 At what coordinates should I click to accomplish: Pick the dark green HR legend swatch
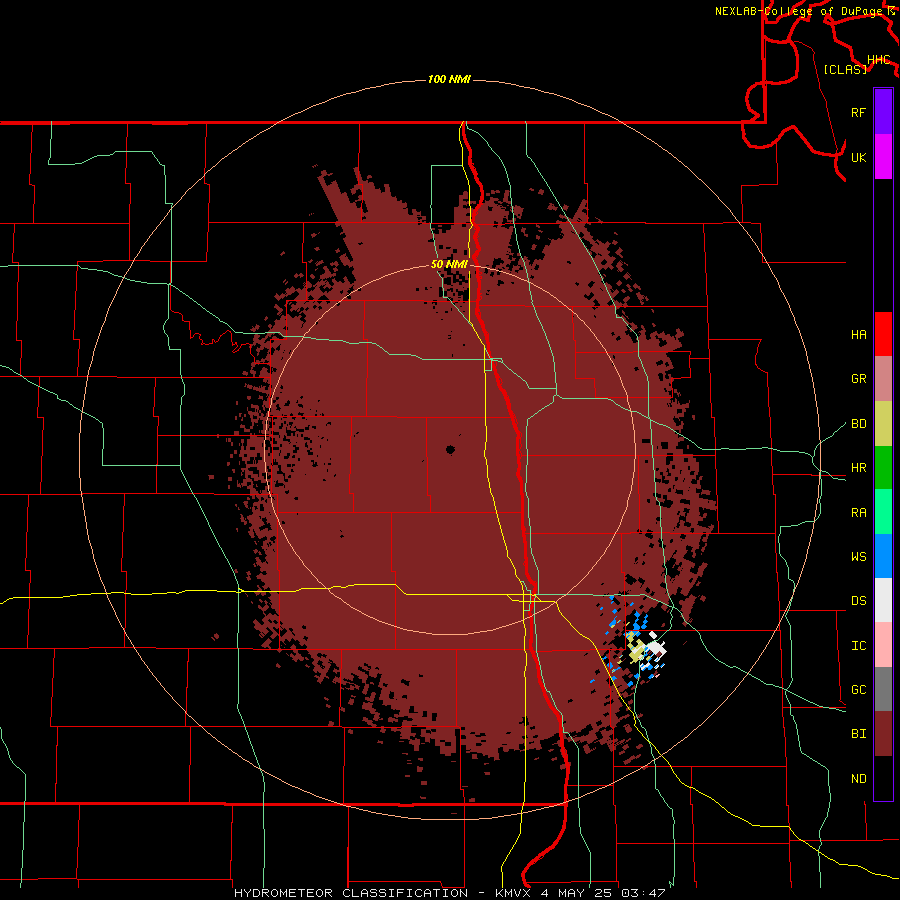click(x=883, y=467)
